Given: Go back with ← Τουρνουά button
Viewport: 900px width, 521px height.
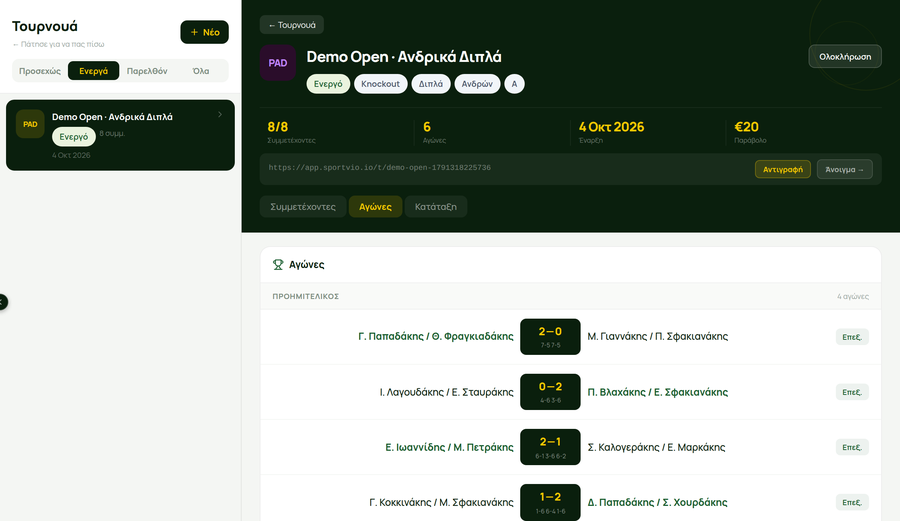Looking at the screenshot, I should coord(292,25).
